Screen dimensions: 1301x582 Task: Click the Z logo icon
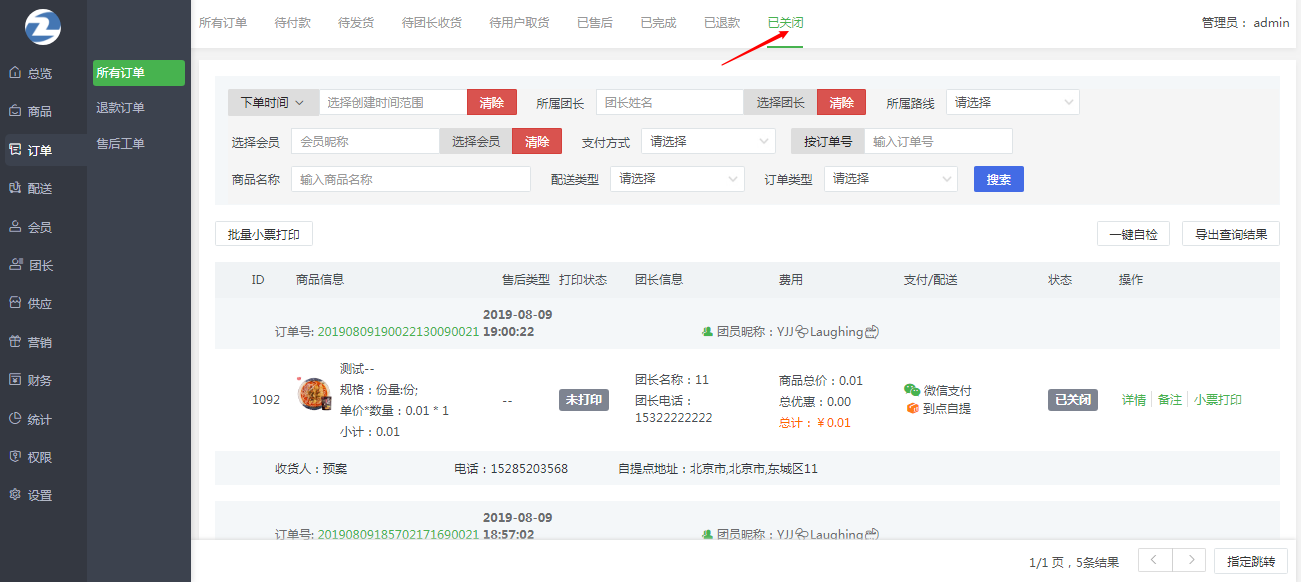(x=43, y=27)
